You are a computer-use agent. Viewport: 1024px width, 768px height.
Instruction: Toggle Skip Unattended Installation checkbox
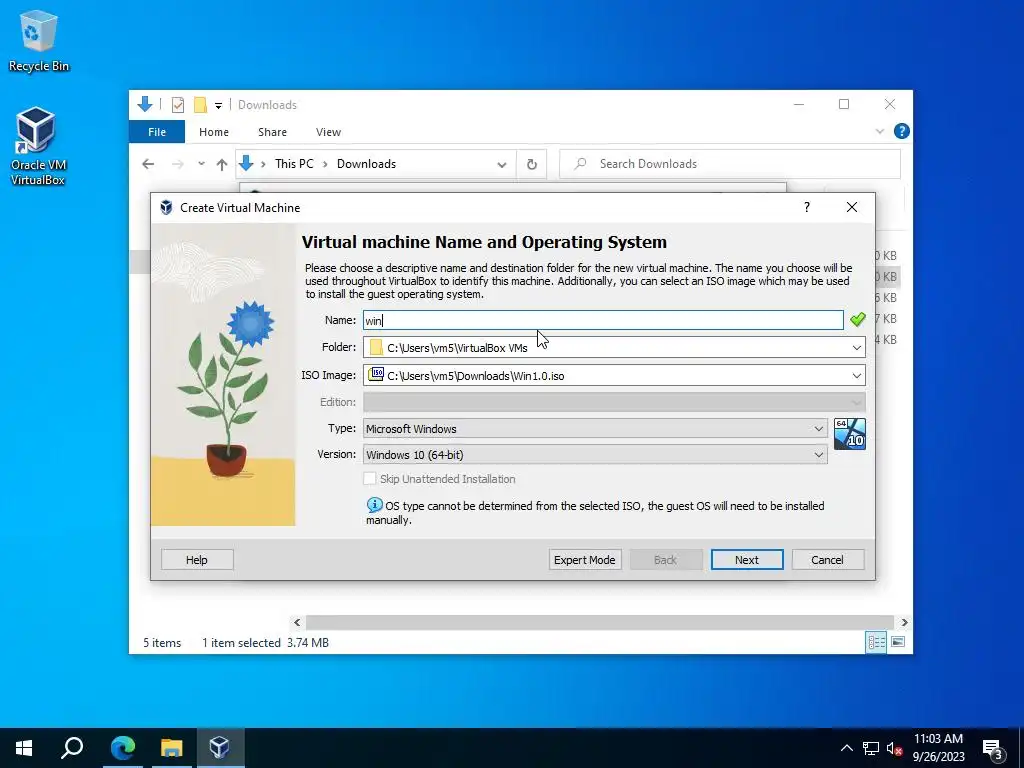[x=370, y=479]
